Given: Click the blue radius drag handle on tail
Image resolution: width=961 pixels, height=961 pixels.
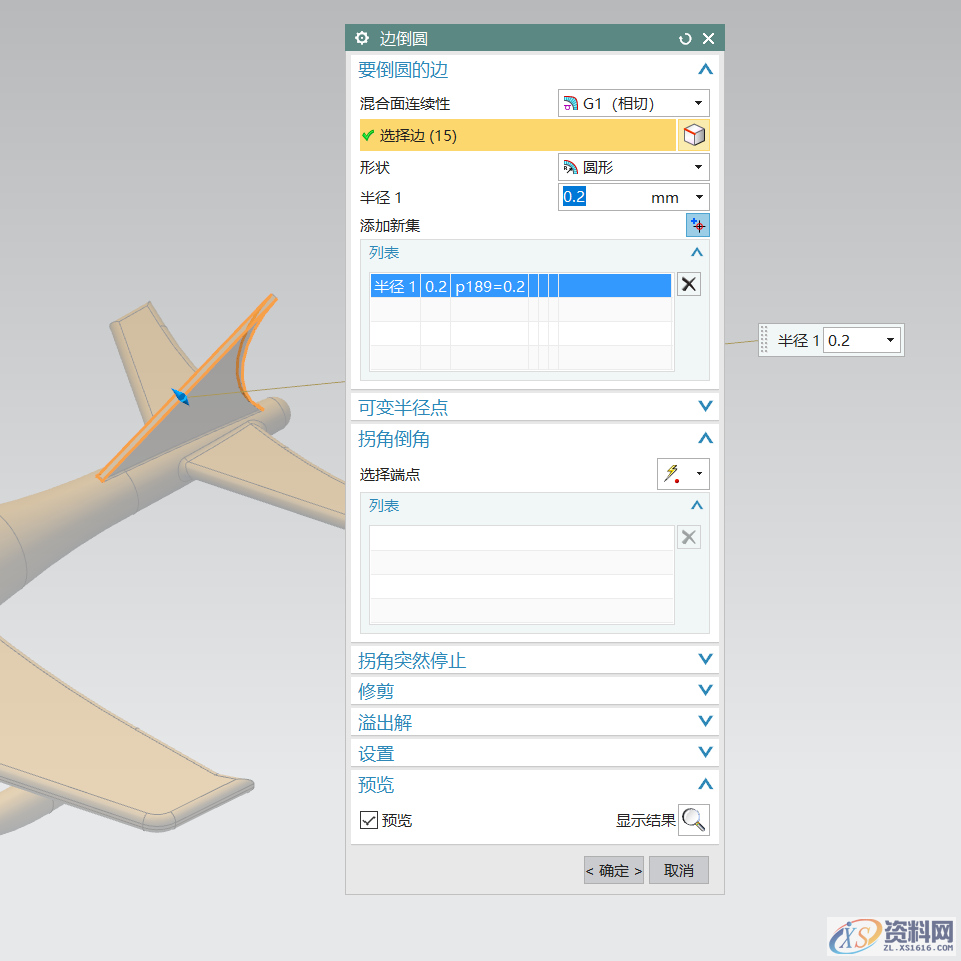Looking at the screenshot, I should [180, 398].
